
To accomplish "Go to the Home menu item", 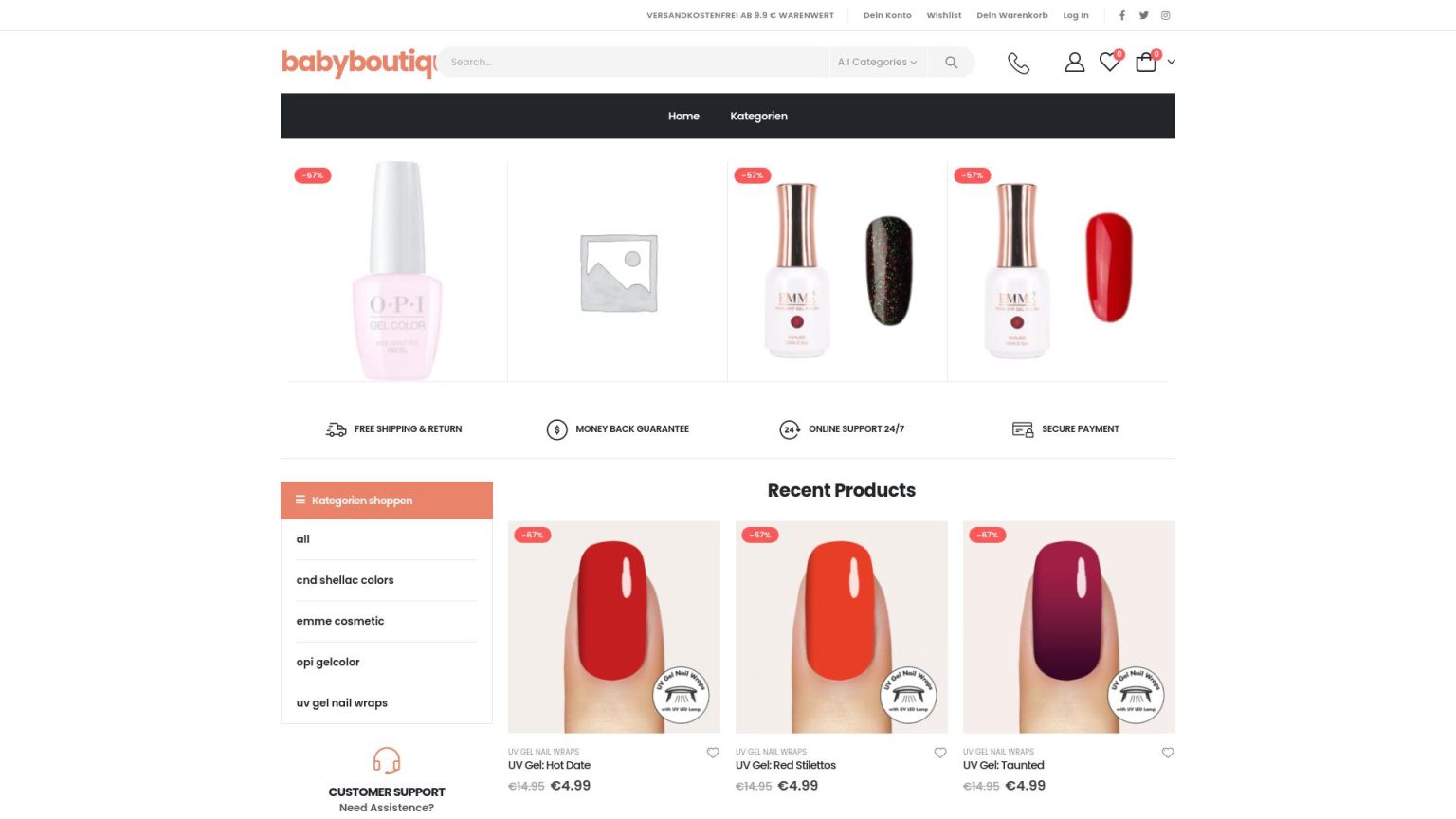I will click(x=683, y=116).
